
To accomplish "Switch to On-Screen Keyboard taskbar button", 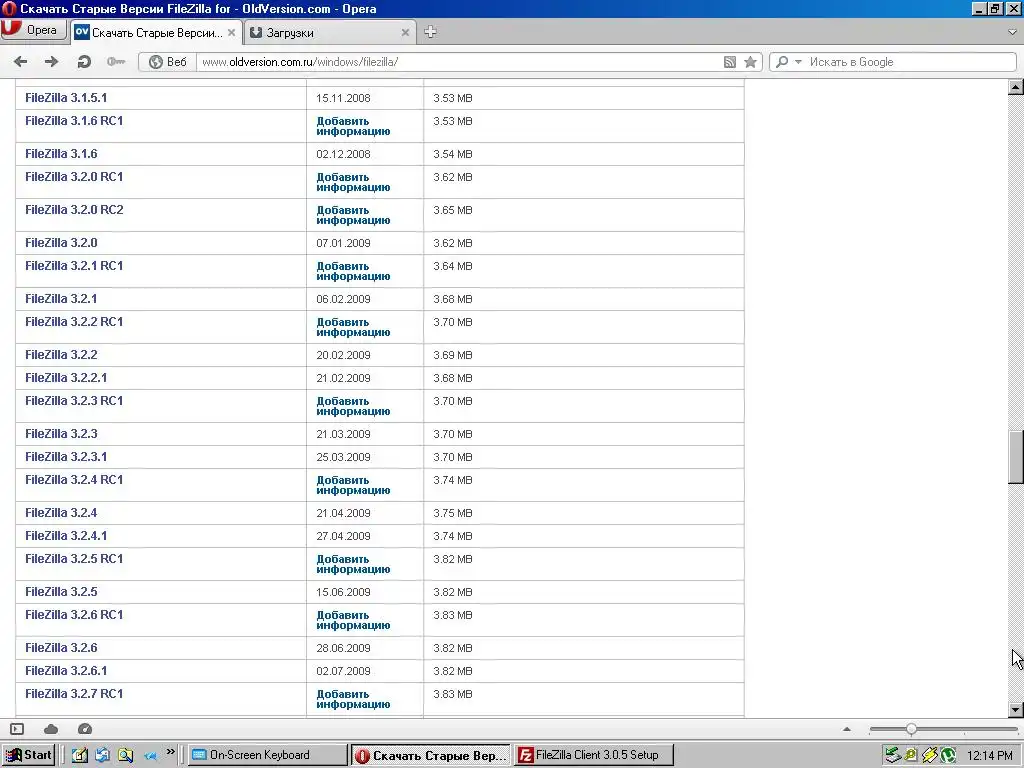I will click(268, 755).
